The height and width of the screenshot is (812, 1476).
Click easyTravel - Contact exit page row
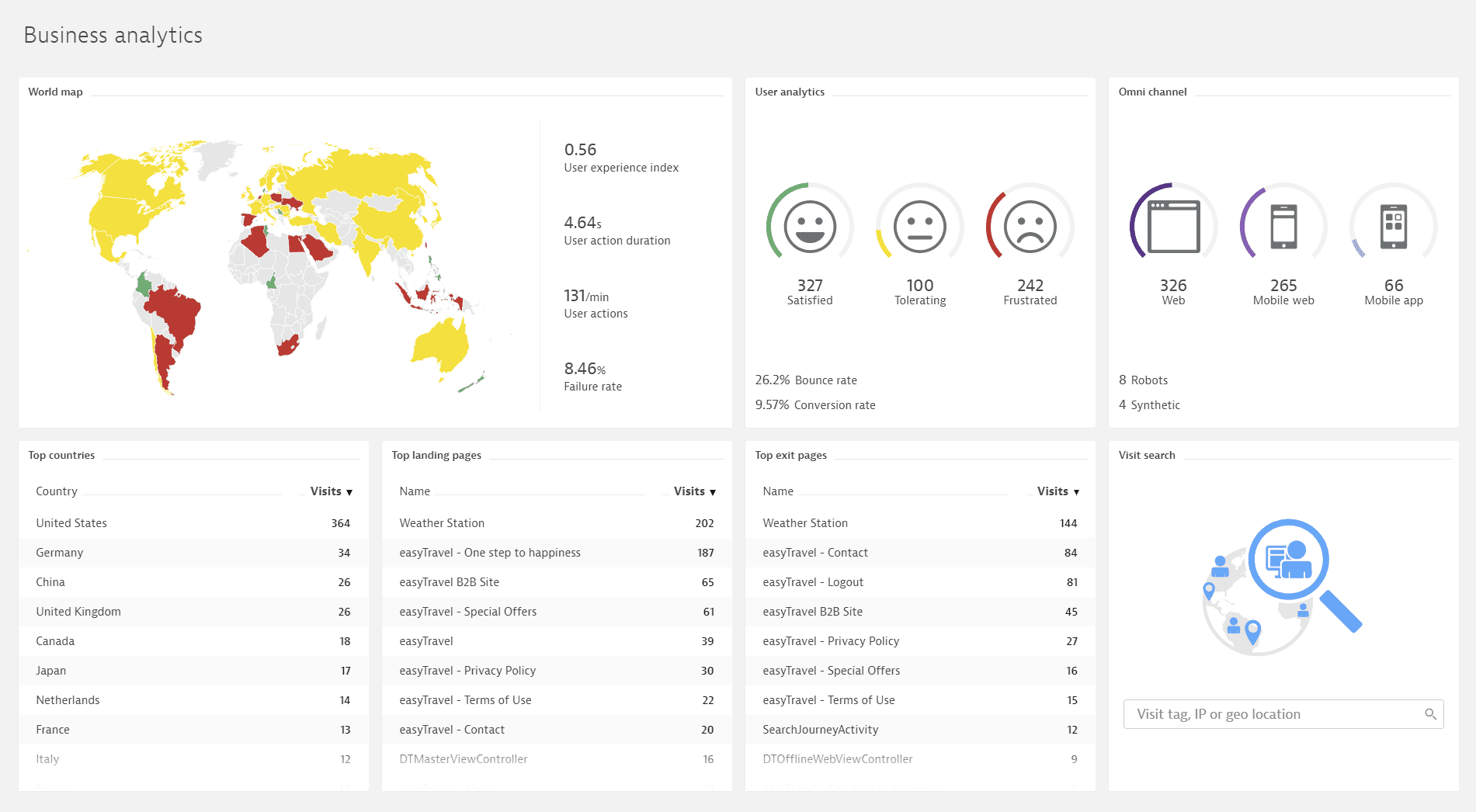pos(920,553)
